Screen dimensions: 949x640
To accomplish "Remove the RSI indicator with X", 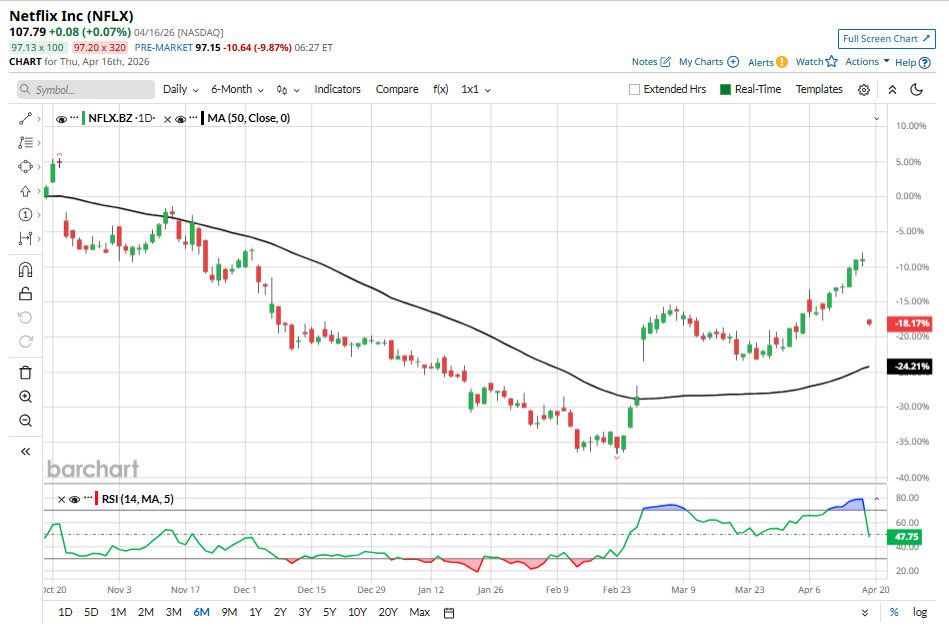I will 61,500.
